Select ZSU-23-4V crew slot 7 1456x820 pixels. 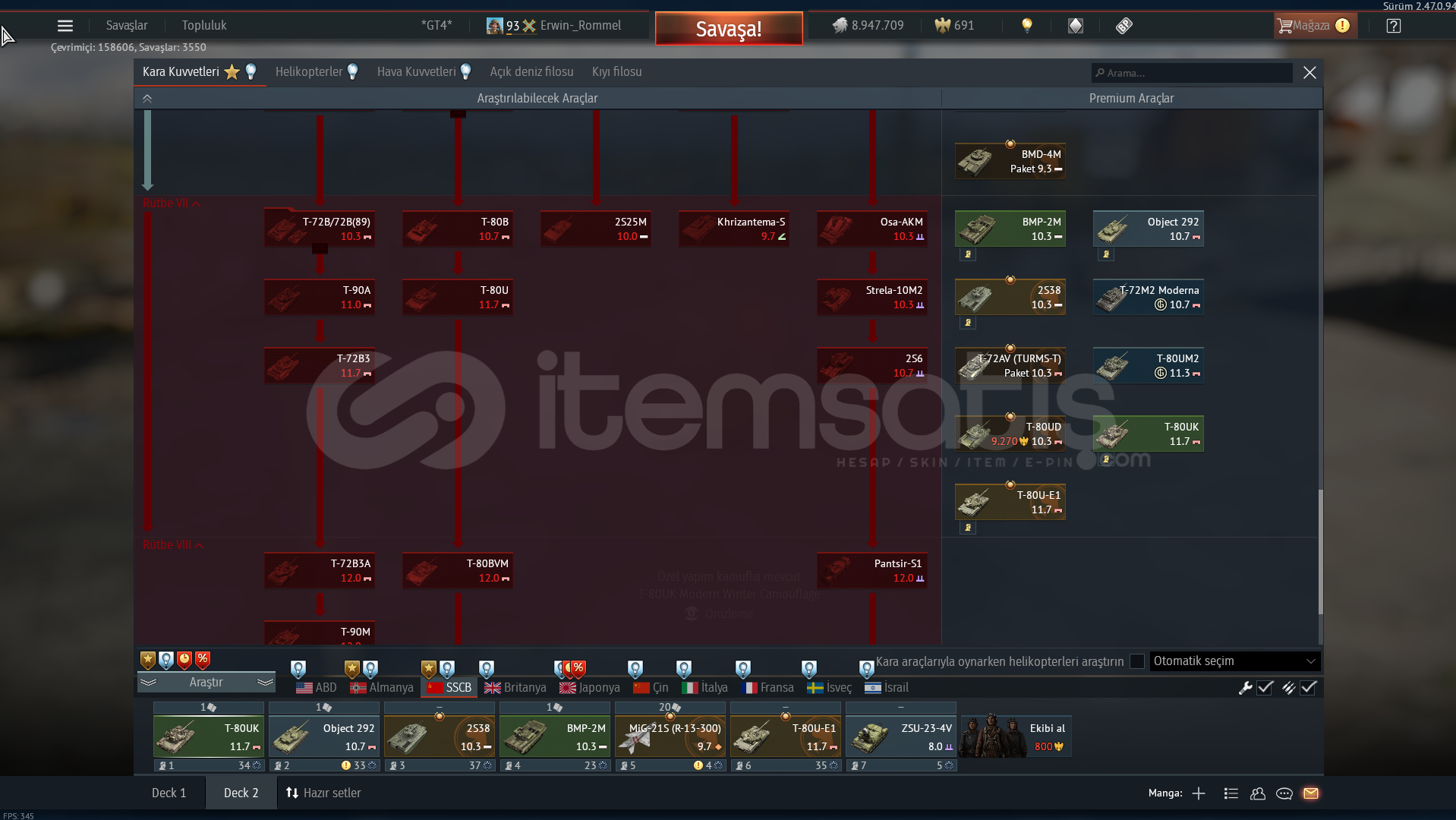(901, 736)
